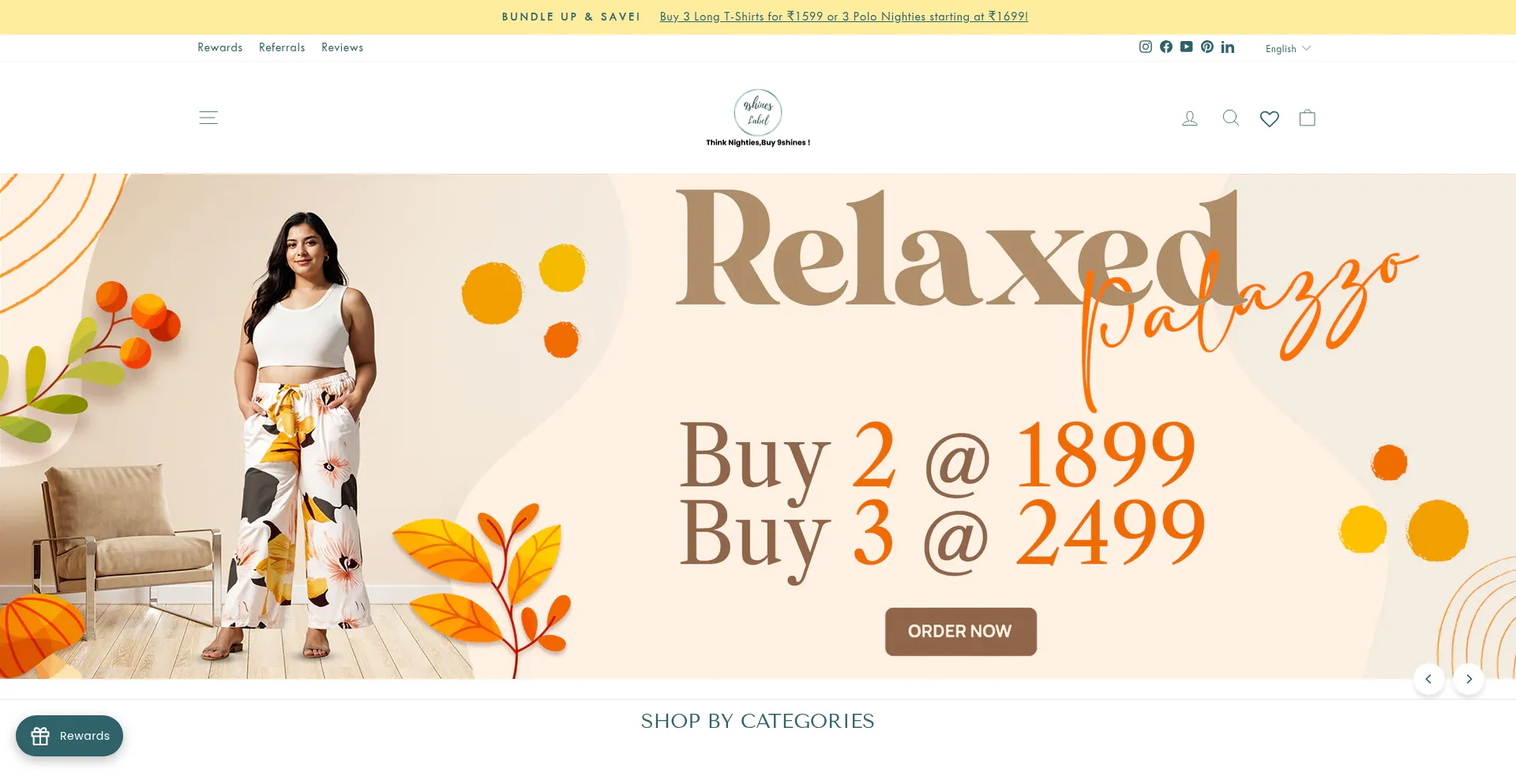Advance to the next banner slide

[1469, 679]
